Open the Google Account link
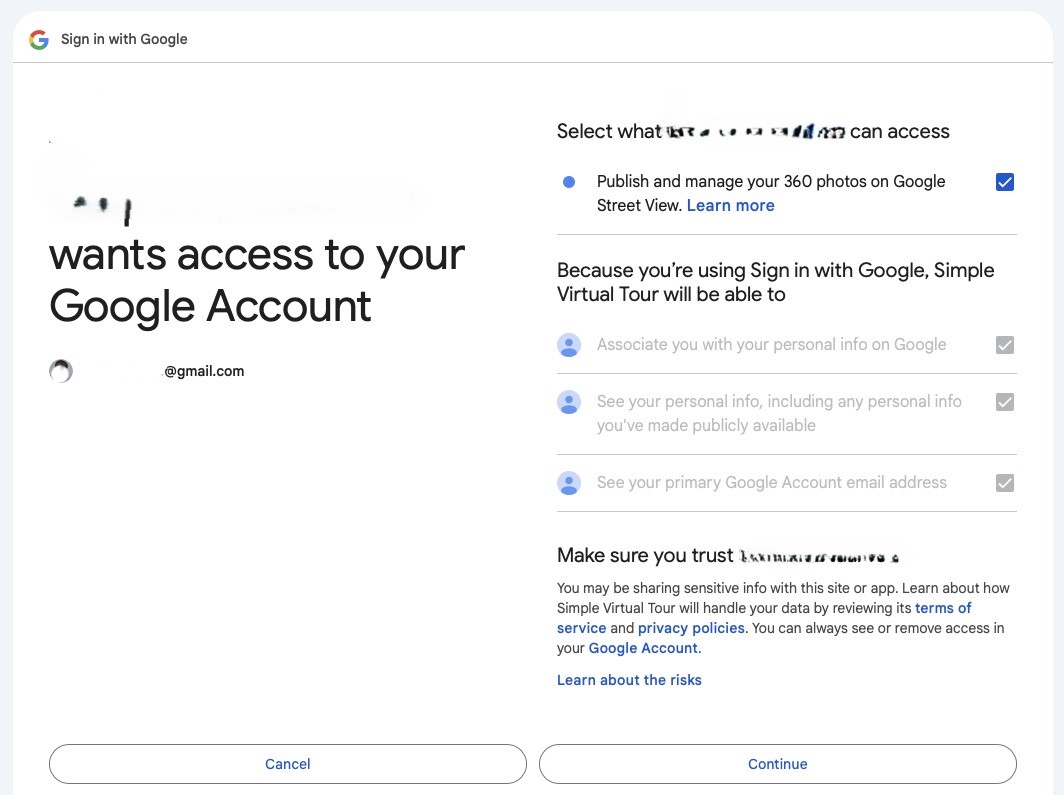Image resolution: width=1064 pixels, height=795 pixels. pos(643,648)
